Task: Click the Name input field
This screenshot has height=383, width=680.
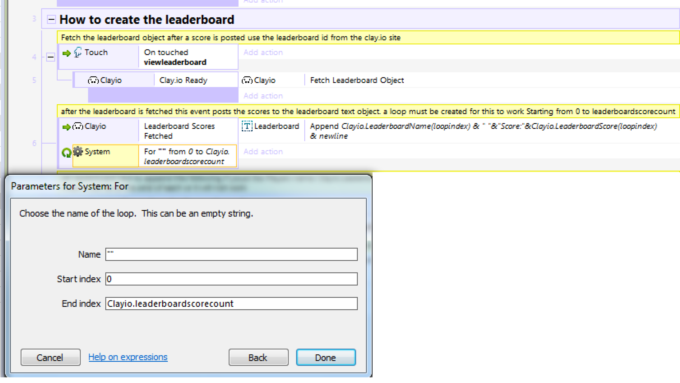Action: click(x=231, y=254)
